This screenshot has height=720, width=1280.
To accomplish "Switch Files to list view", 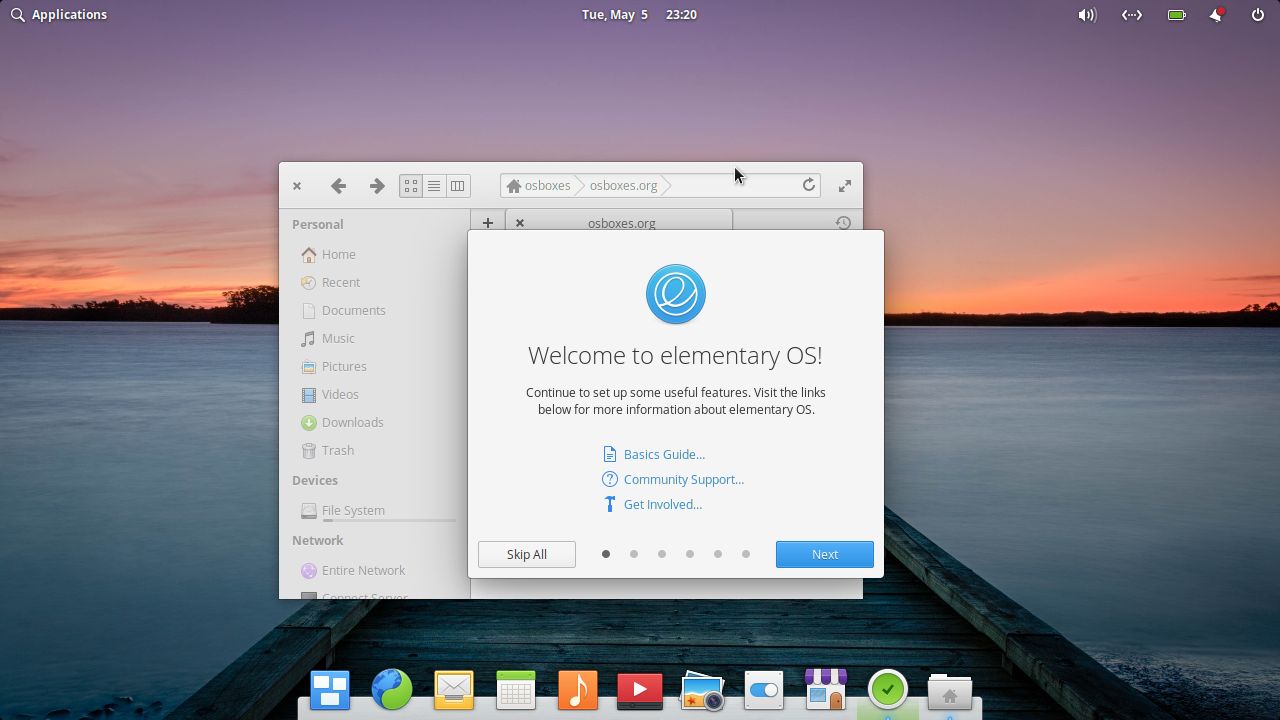I will coord(434,185).
